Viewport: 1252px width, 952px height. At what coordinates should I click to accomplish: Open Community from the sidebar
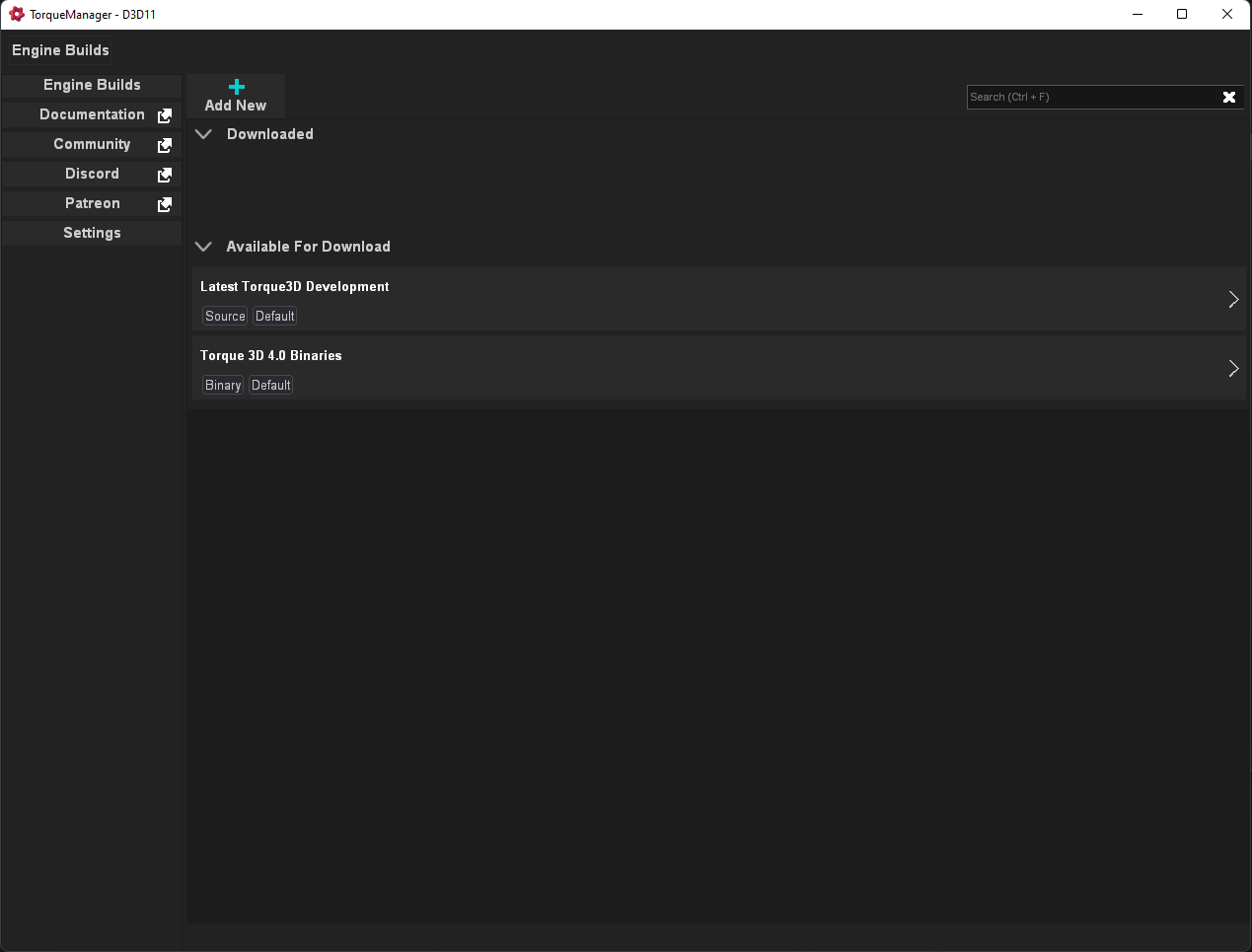(x=92, y=144)
